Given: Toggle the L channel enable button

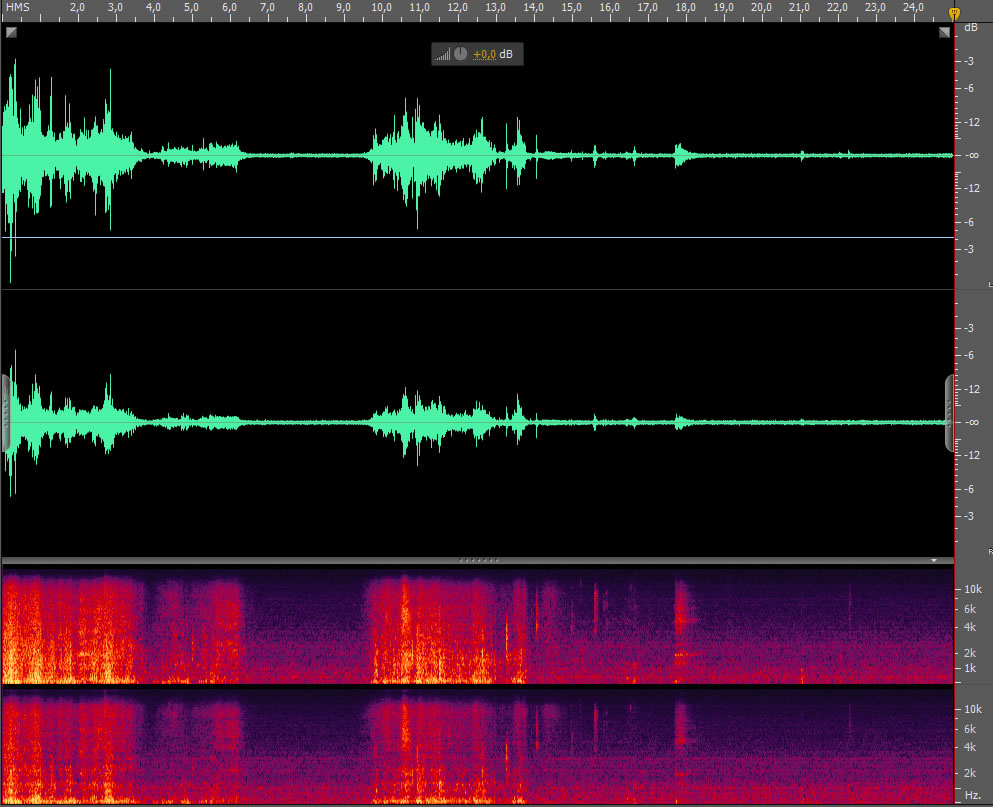Looking at the screenshot, I should tap(990, 284).
